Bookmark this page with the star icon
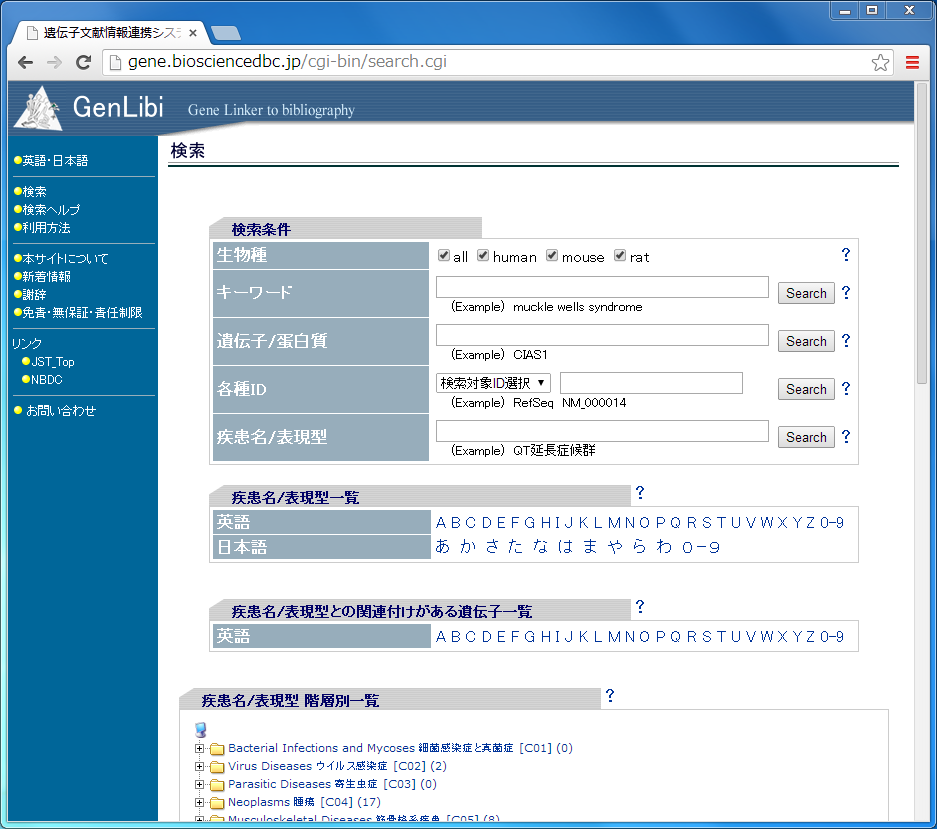Screen dimensions: 937x829 click(880, 62)
